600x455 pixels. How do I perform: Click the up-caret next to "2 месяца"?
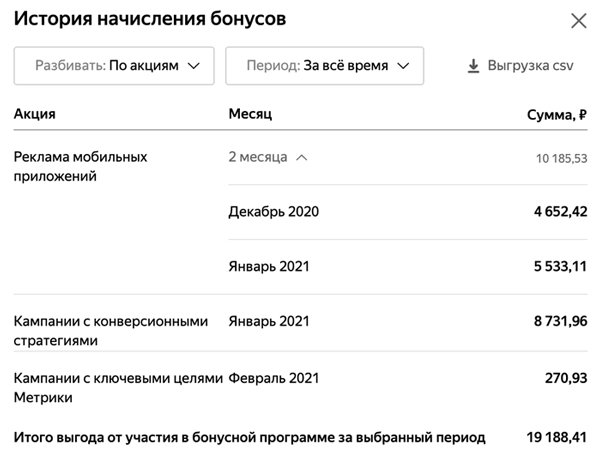point(302,157)
